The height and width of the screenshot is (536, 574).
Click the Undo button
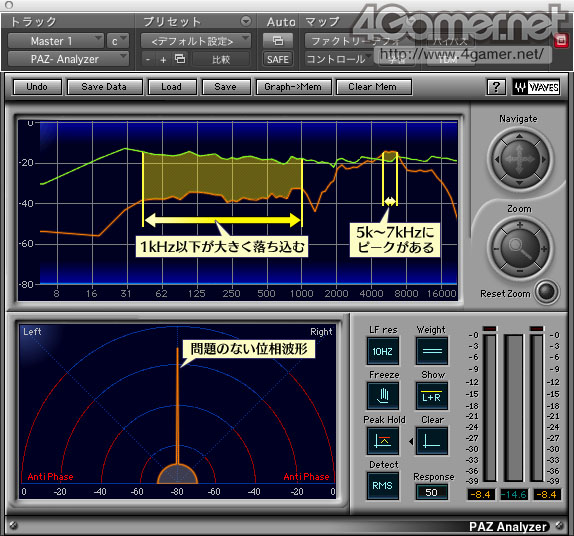point(37,87)
